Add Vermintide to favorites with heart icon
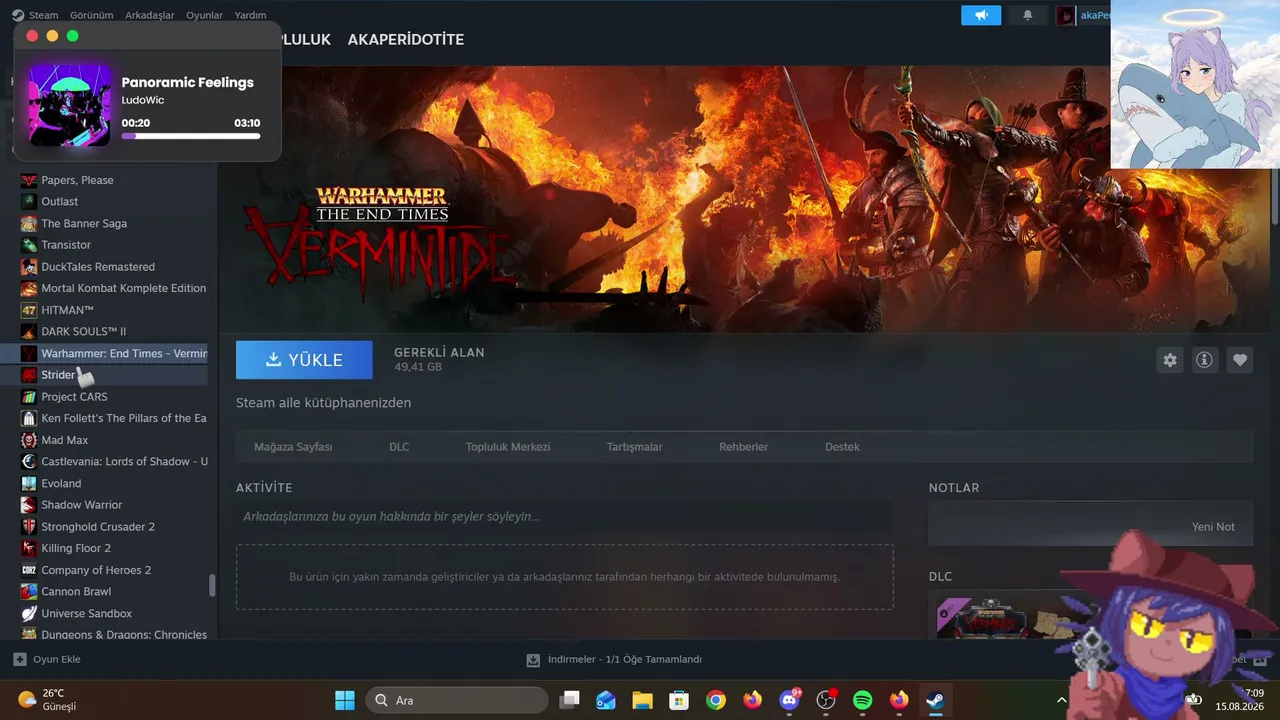The width and height of the screenshot is (1280, 720). pos(1240,360)
